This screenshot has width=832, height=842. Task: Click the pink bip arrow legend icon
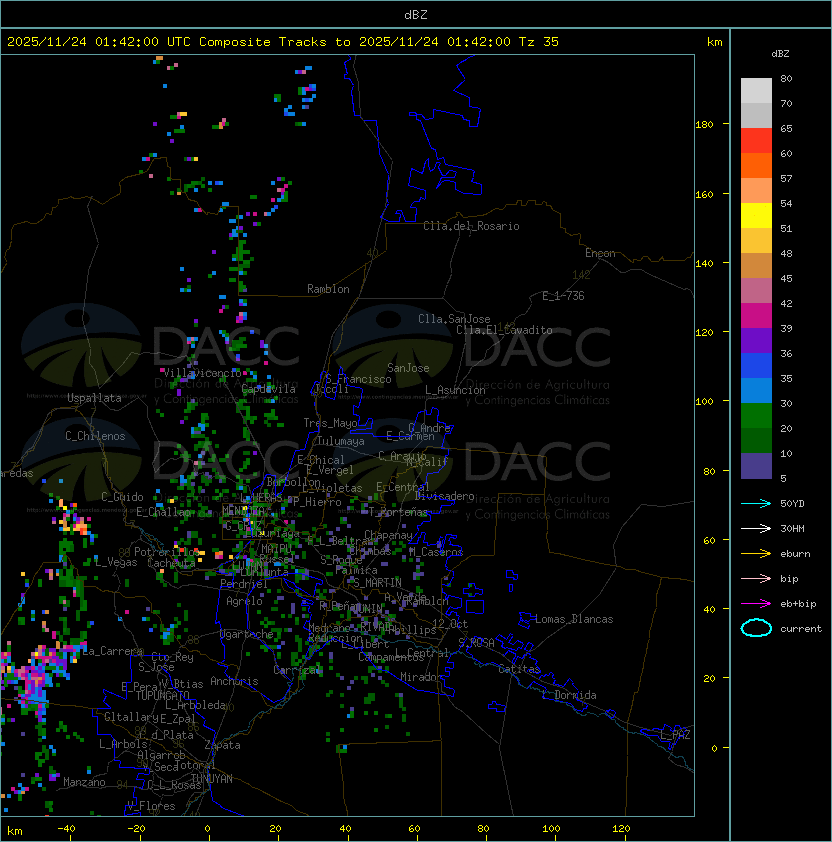756,578
